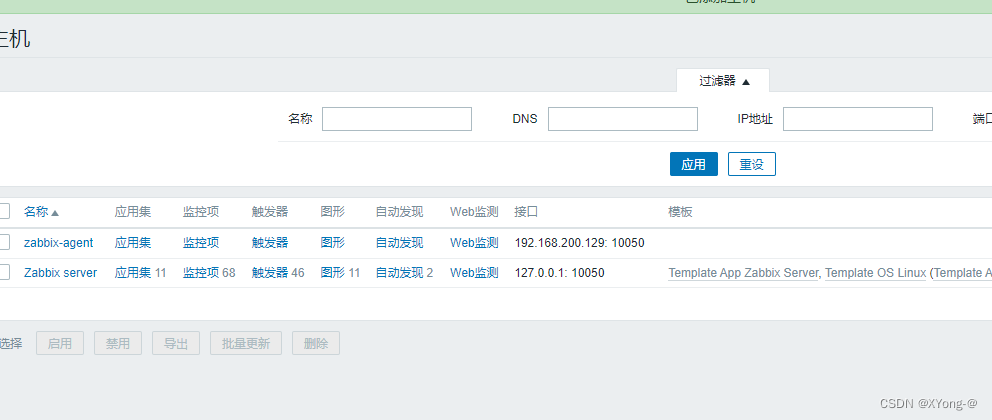The width and height of the screenshot is (992, 420).
Task: Click the 启用 bulk enable button
Action: click(60, 343)
